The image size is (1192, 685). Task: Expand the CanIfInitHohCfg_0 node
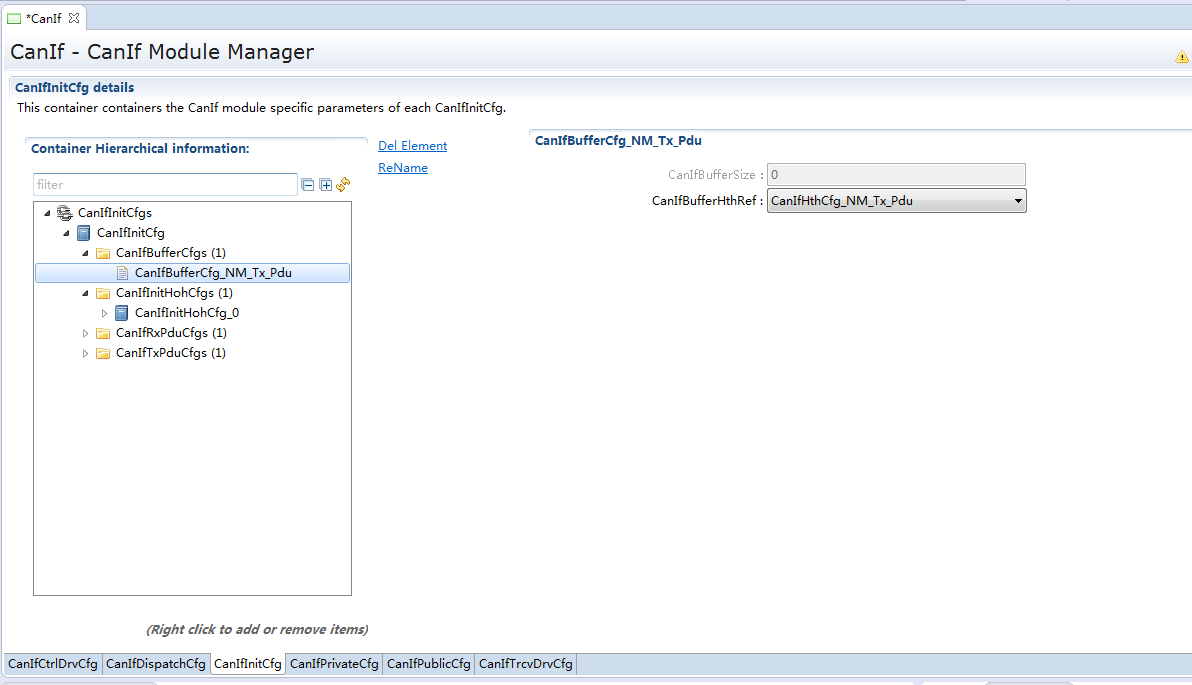(x=104, y=313)
